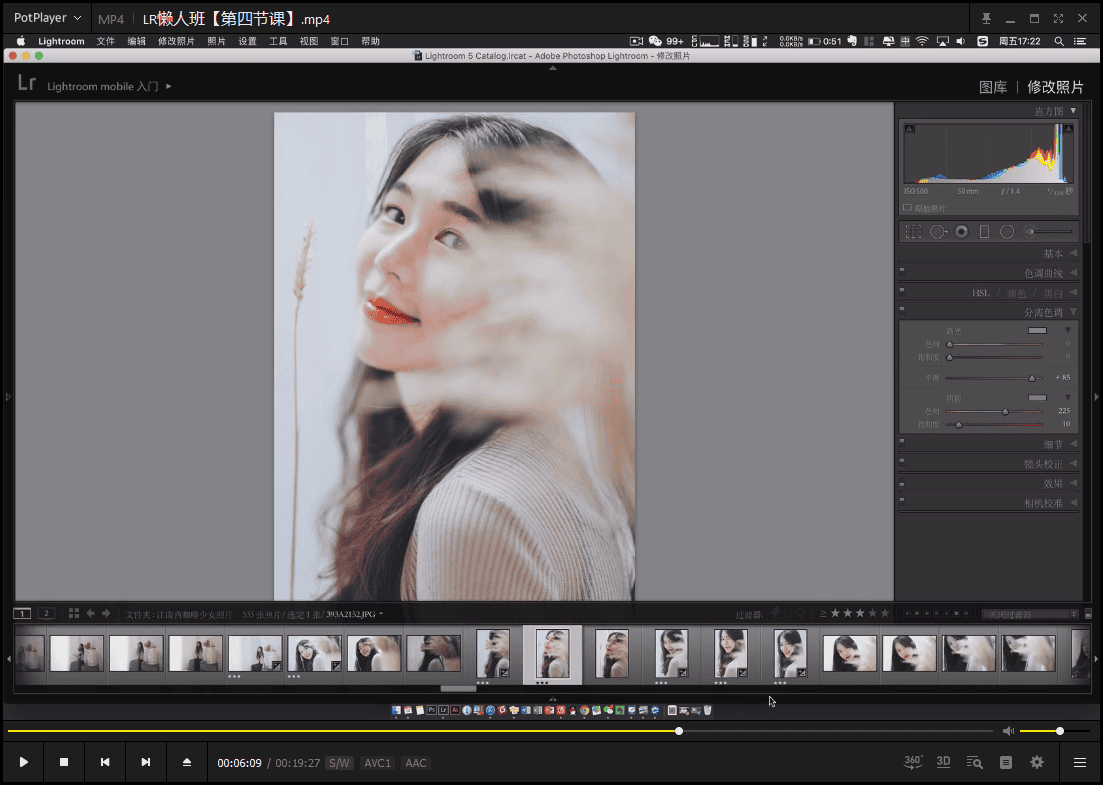Expand the 基本 panel

(x=1073, y=253)
